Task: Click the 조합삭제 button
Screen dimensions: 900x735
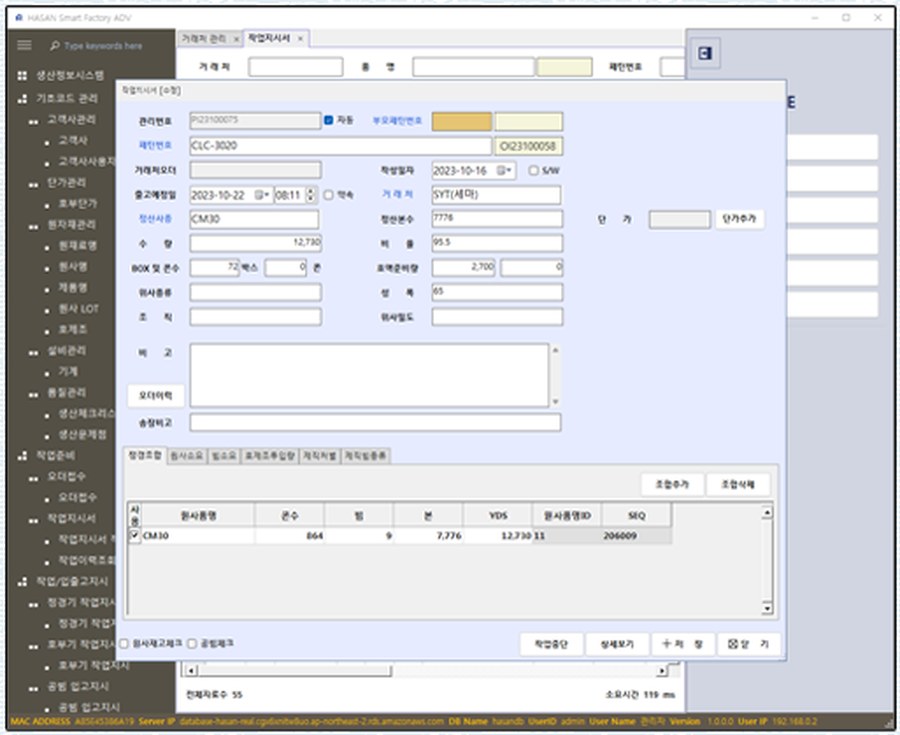Action: (x=738, y=484)
